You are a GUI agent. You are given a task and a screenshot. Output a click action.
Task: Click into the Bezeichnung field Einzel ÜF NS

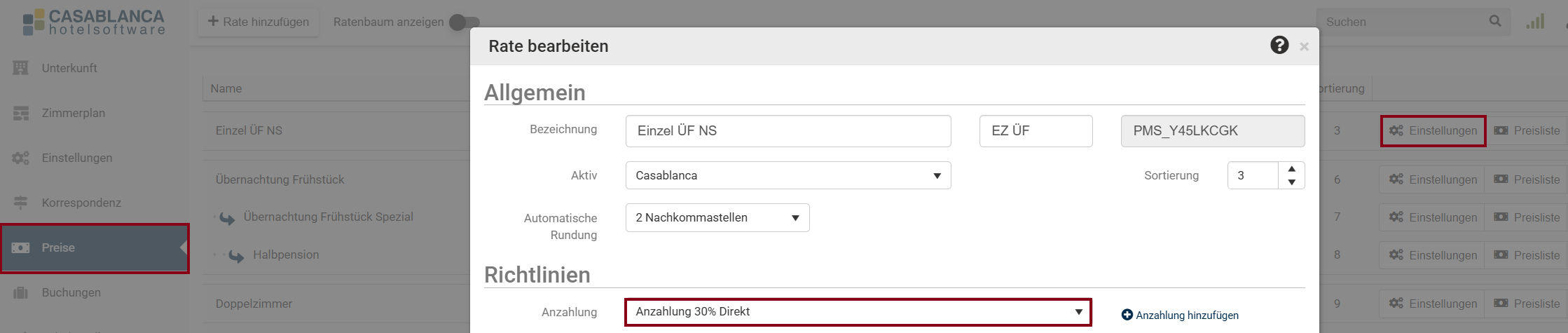[788, 131]
